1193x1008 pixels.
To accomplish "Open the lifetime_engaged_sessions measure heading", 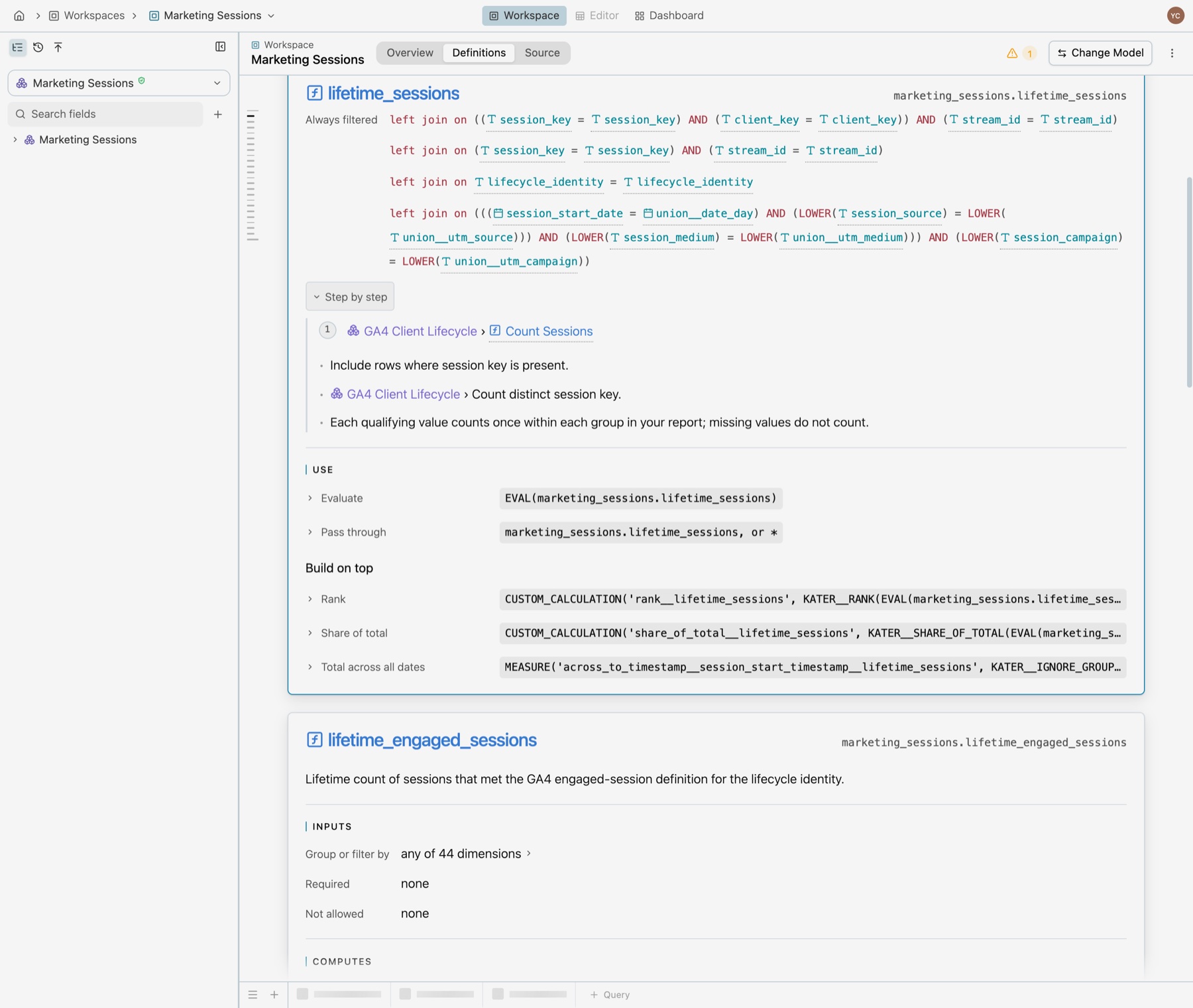I will (x=432, y=740).
